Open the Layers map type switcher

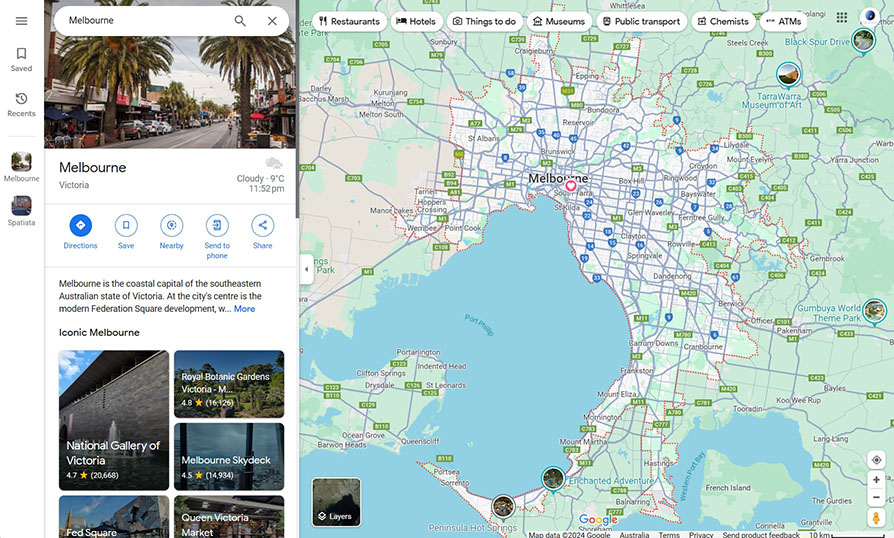point(336,502)
